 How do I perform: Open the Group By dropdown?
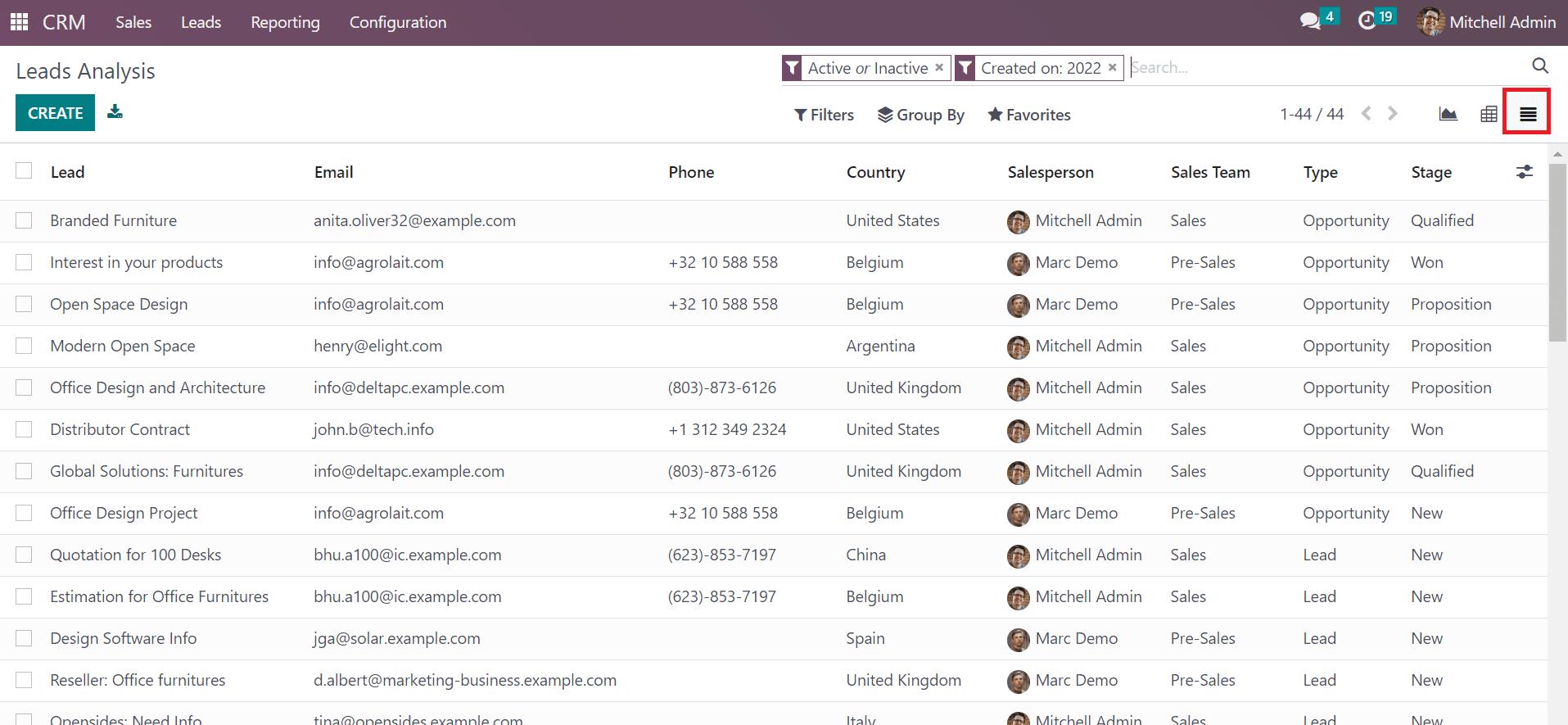click(x=920, y=115)
